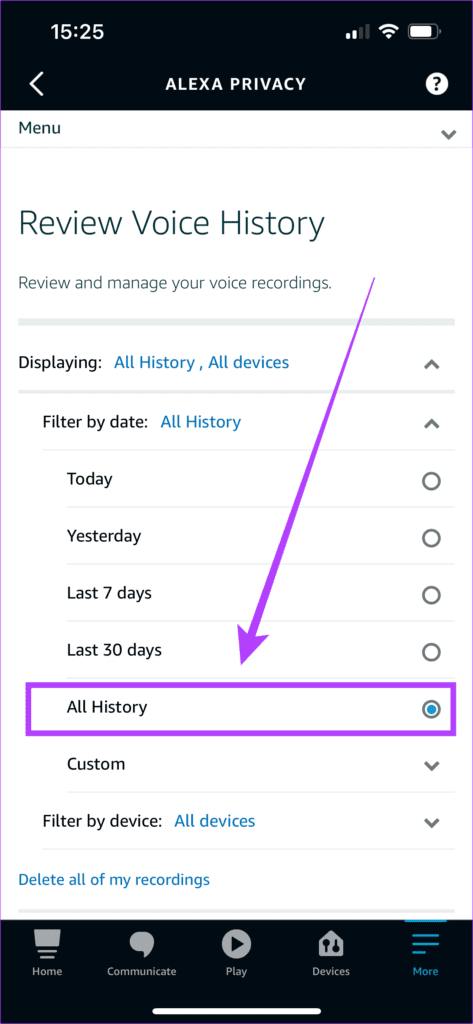Select the Yesterday radio button
Image resolution: width=473 pixels, height=1024 pixels.
pyautogui.click(x=431, y=538)
